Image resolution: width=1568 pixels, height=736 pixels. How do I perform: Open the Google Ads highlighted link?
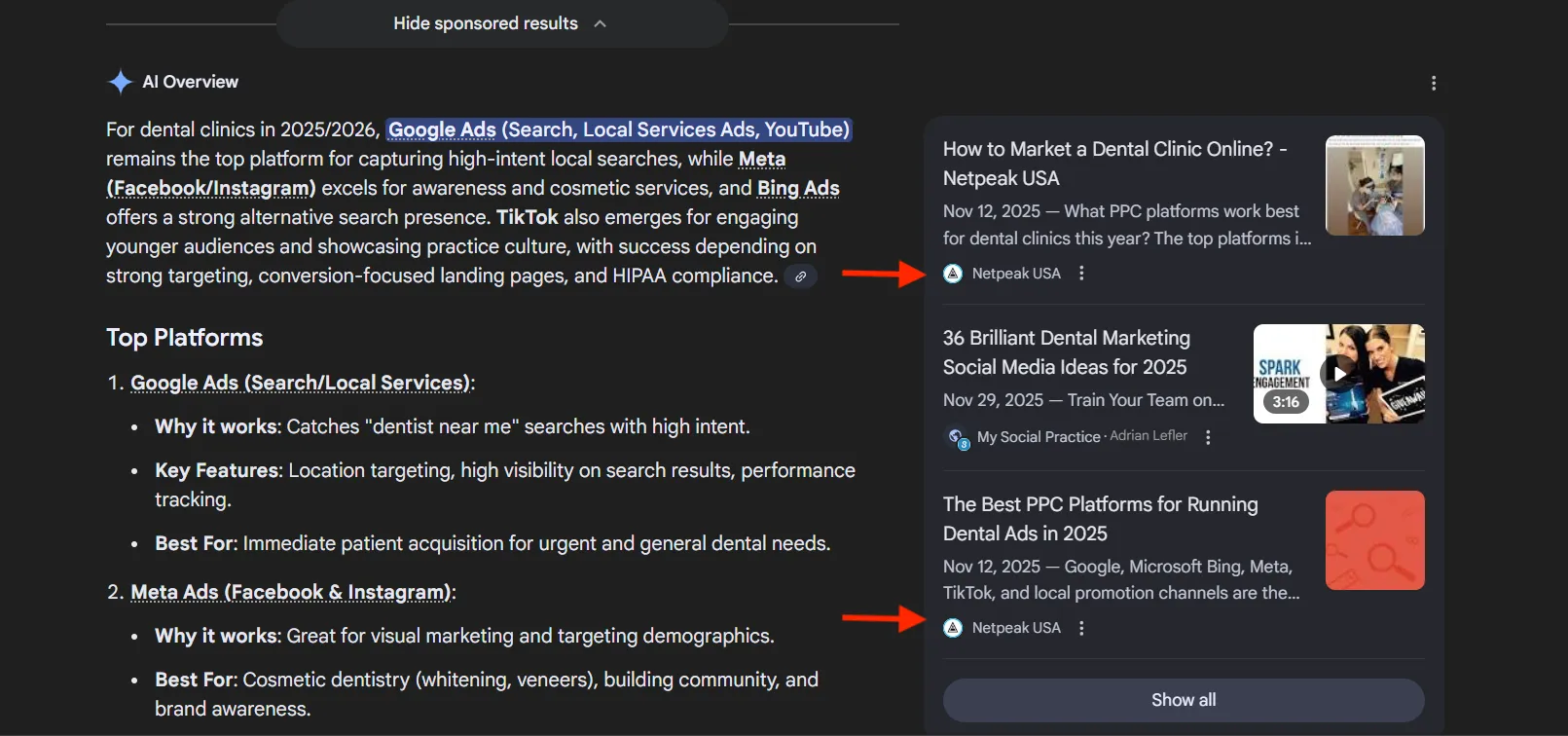pyautogui.click(x=442, y=129)
